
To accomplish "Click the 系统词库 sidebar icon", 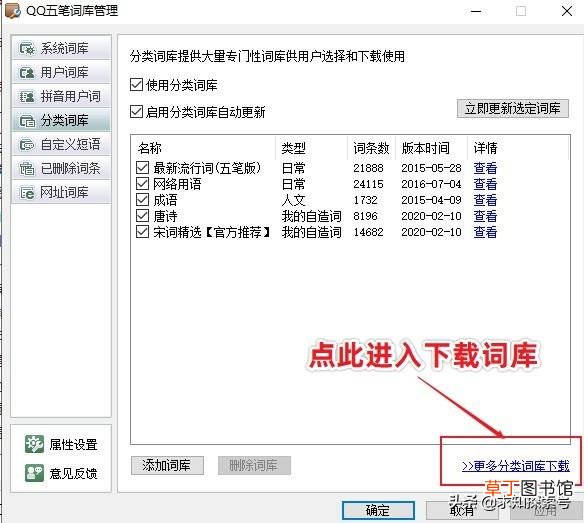I will (27, 48).
